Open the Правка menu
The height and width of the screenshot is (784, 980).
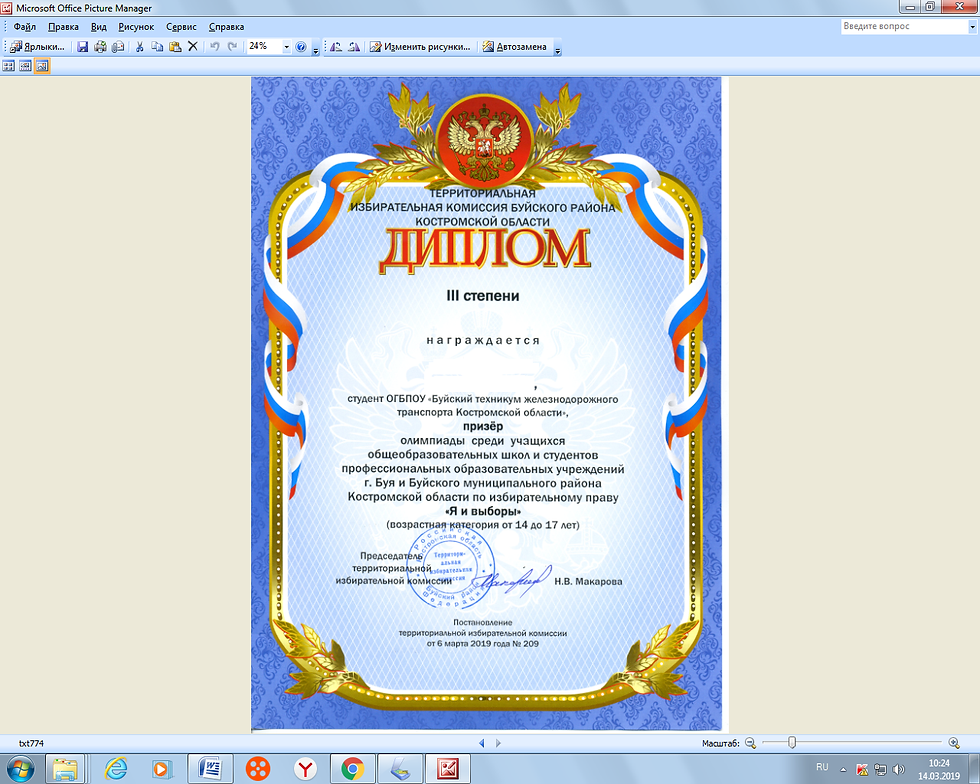pos(63,27)
